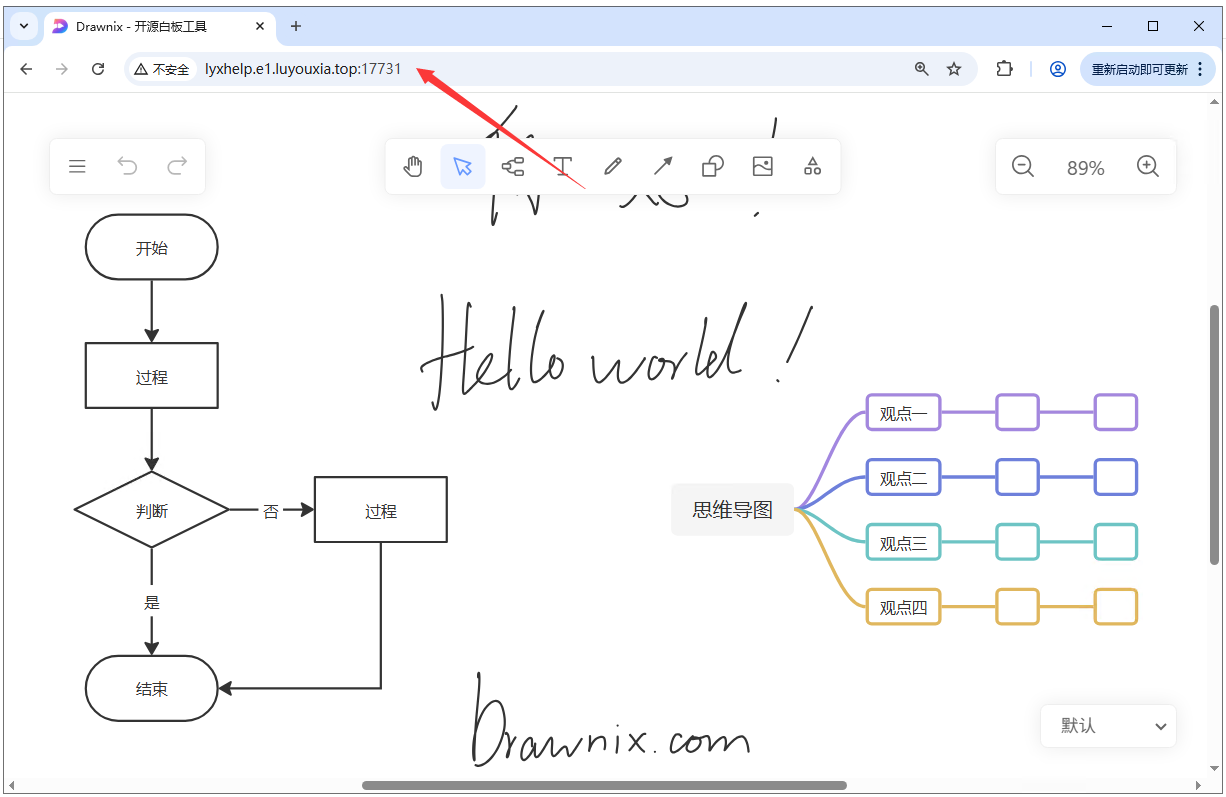Zoom out the whiteboard canvas
The width and height of the screenshot is (1226, 797).
(x=1023, y=167)
